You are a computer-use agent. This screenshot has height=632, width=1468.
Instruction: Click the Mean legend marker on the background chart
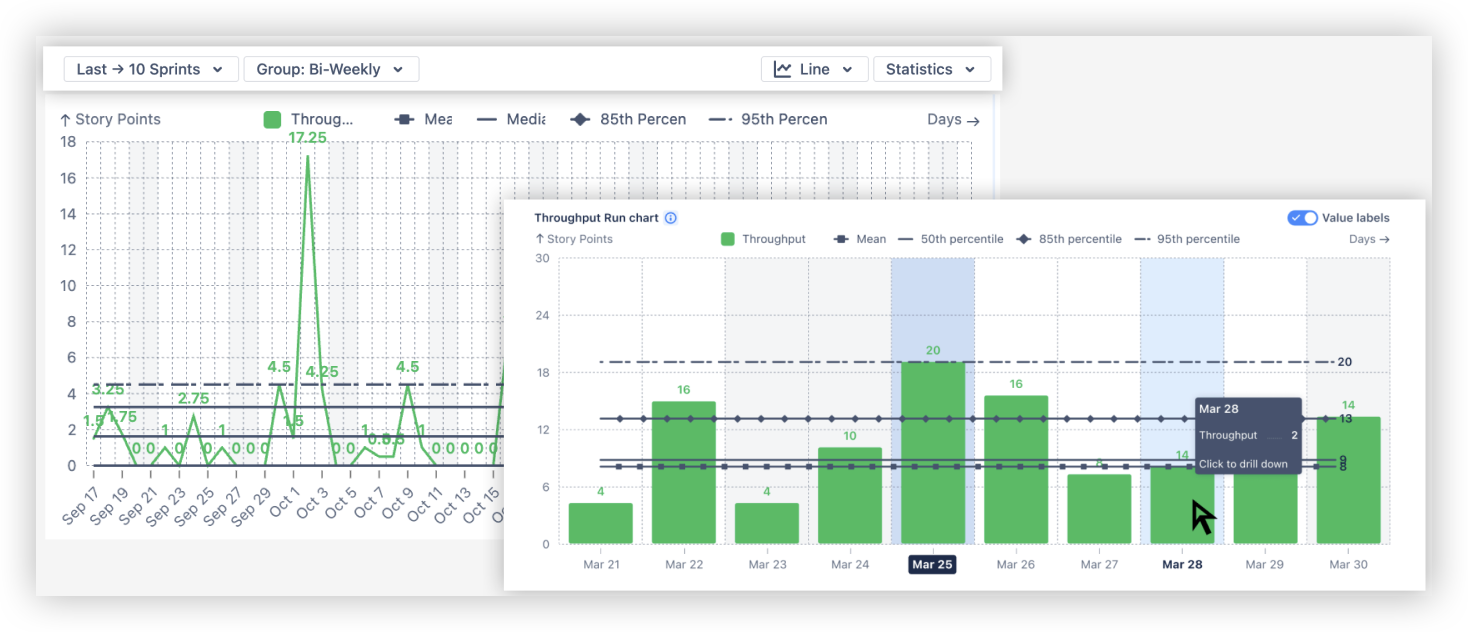(x=405, y=119)
